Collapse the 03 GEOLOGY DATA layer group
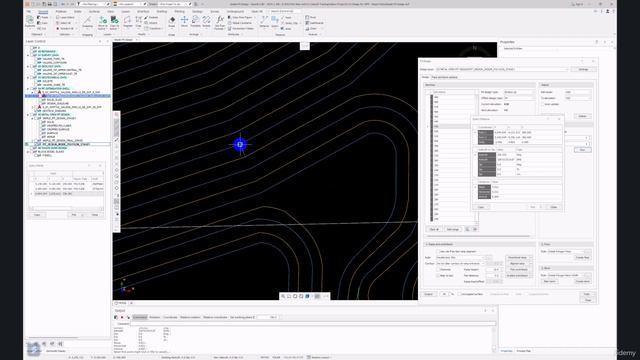 (x=28, y=66)
